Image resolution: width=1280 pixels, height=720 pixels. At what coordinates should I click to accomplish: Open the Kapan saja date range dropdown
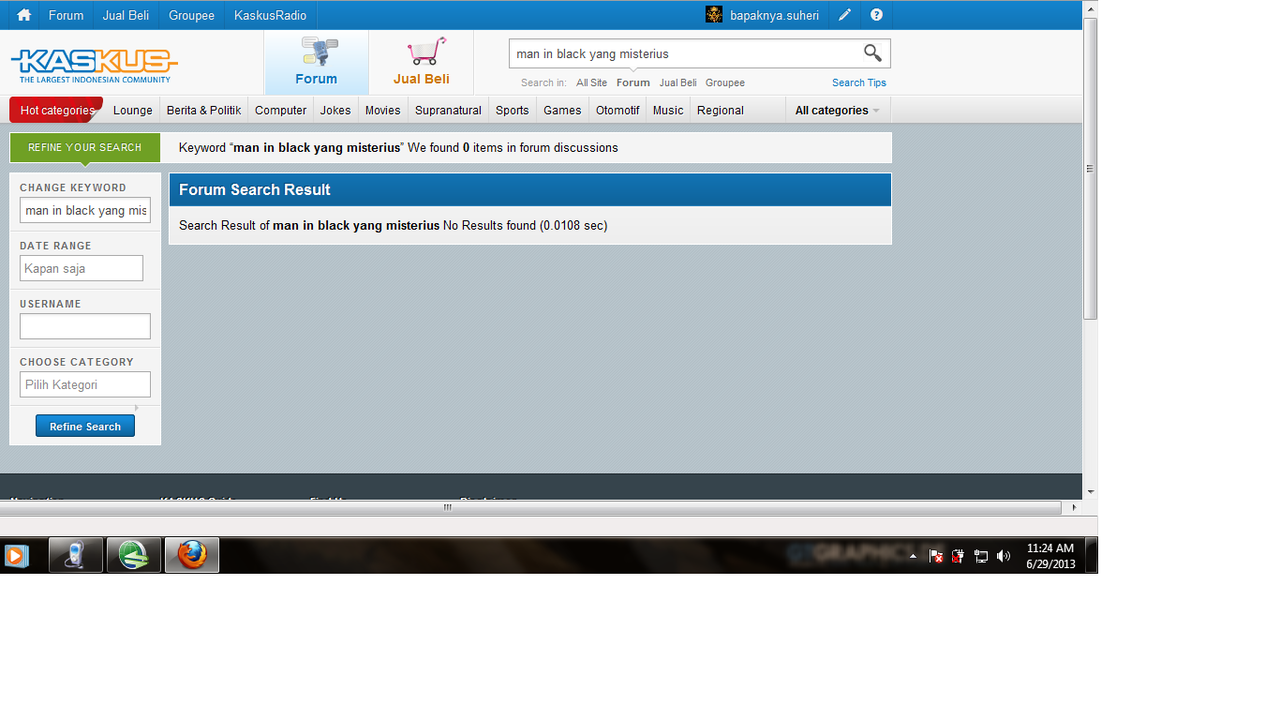tap(81, 268)
